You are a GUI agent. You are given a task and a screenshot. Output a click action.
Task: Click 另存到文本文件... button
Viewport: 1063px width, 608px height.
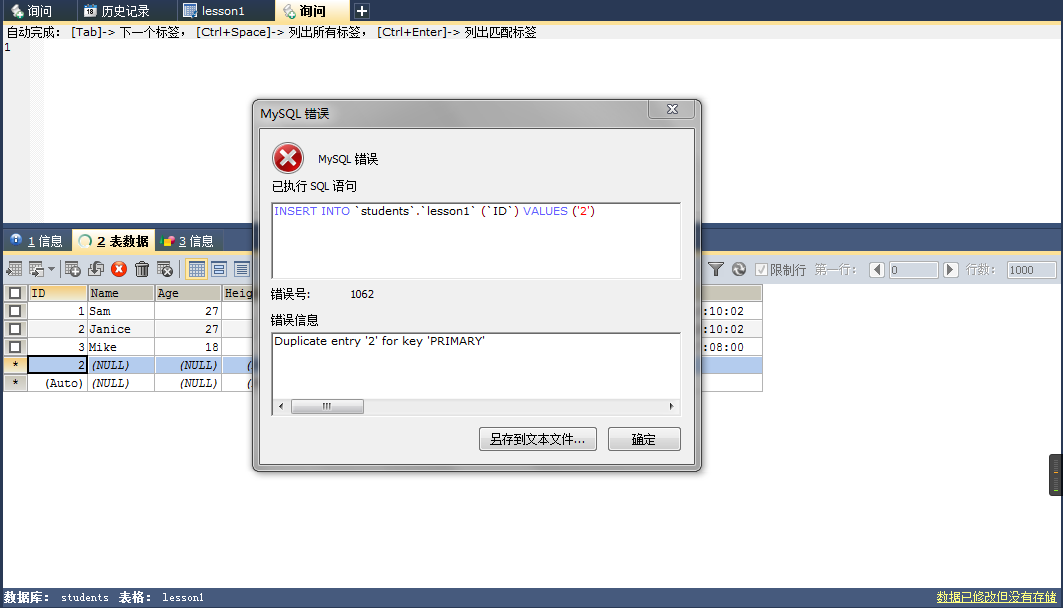pyautogui.click(x=538, y=439)
